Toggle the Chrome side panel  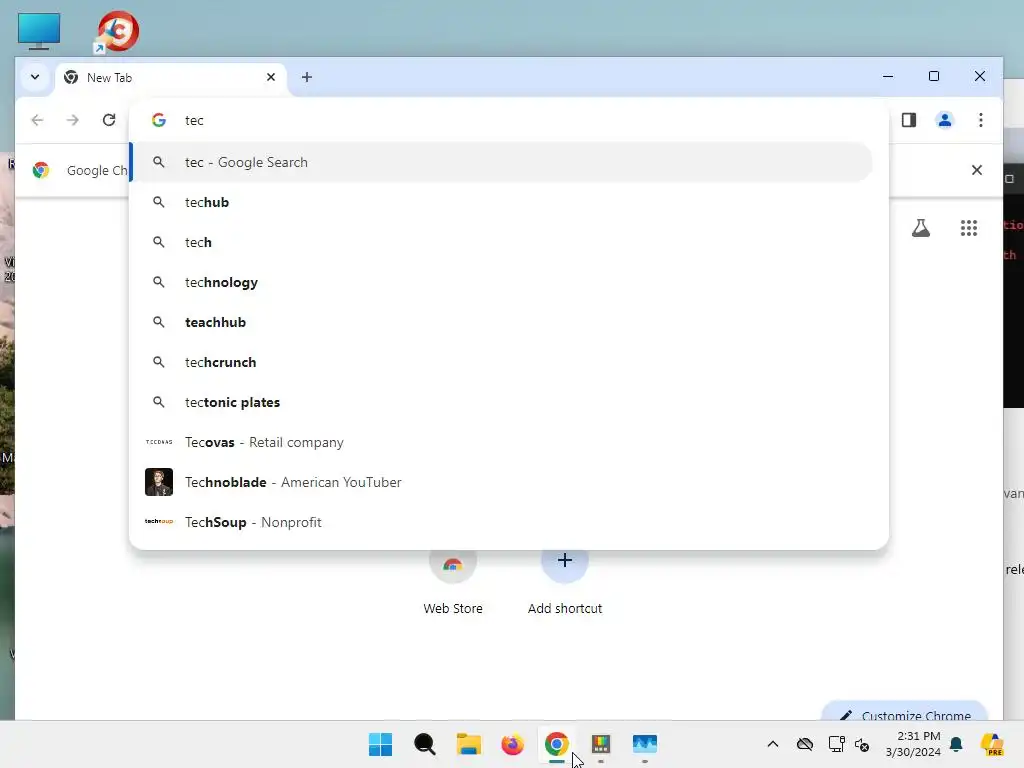point(909,120)
